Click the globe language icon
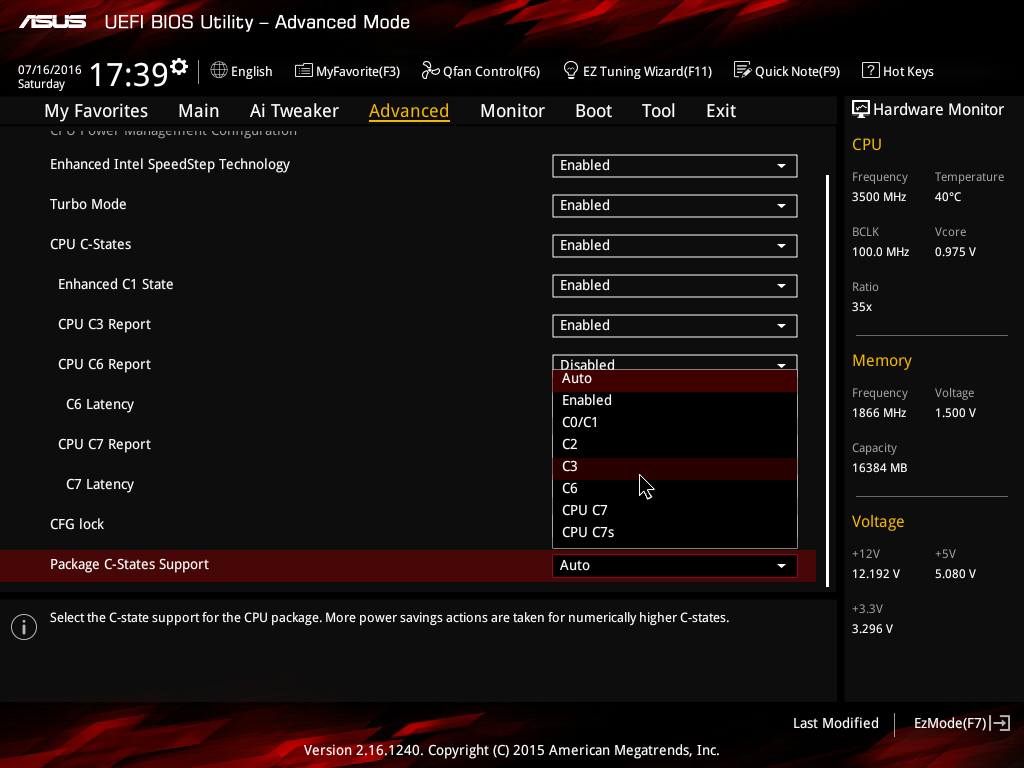The width and height of the screenshot is (1024, 768). click(219, 70)
